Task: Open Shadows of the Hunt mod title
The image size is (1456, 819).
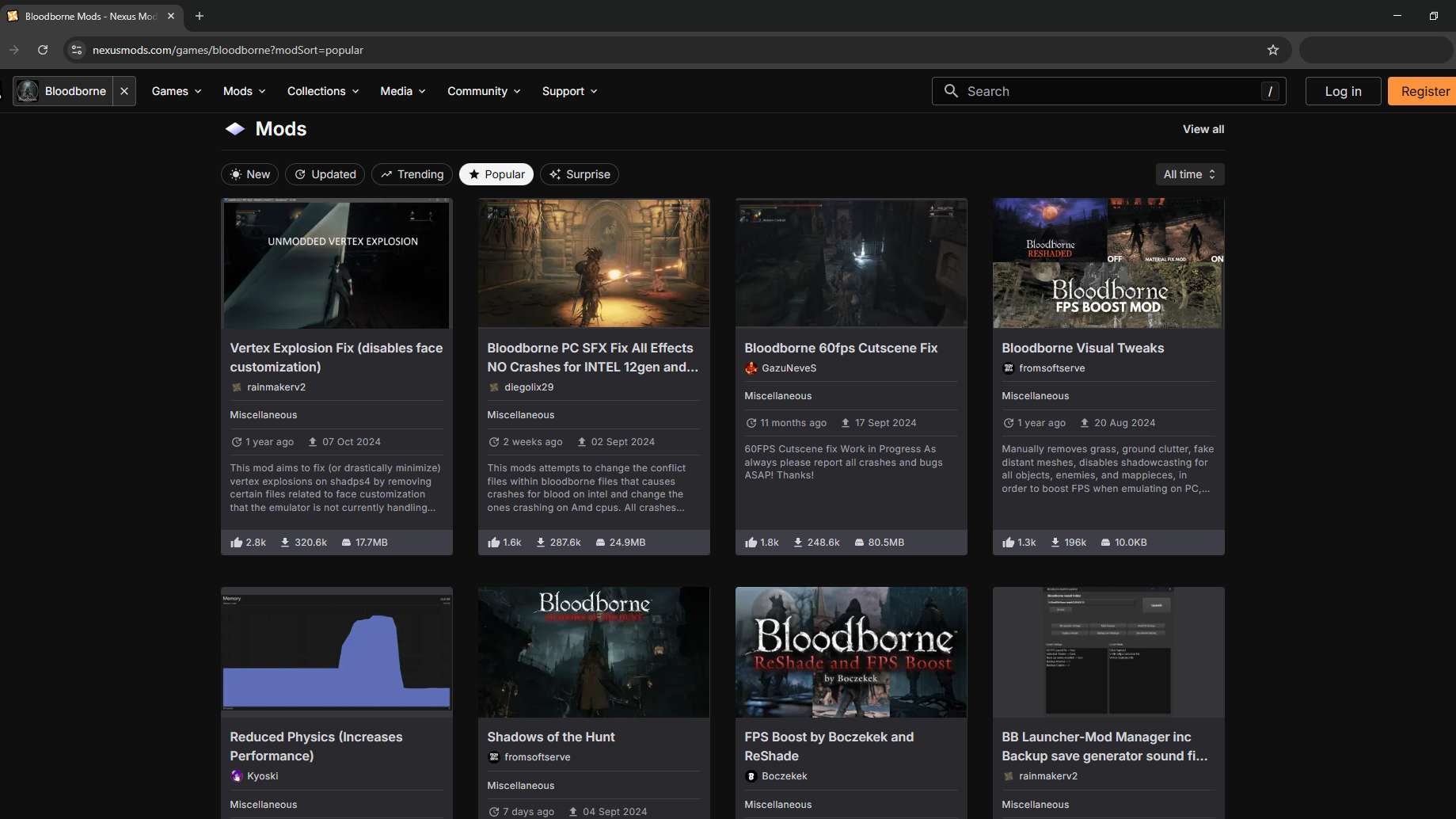Action: point(551,737)
